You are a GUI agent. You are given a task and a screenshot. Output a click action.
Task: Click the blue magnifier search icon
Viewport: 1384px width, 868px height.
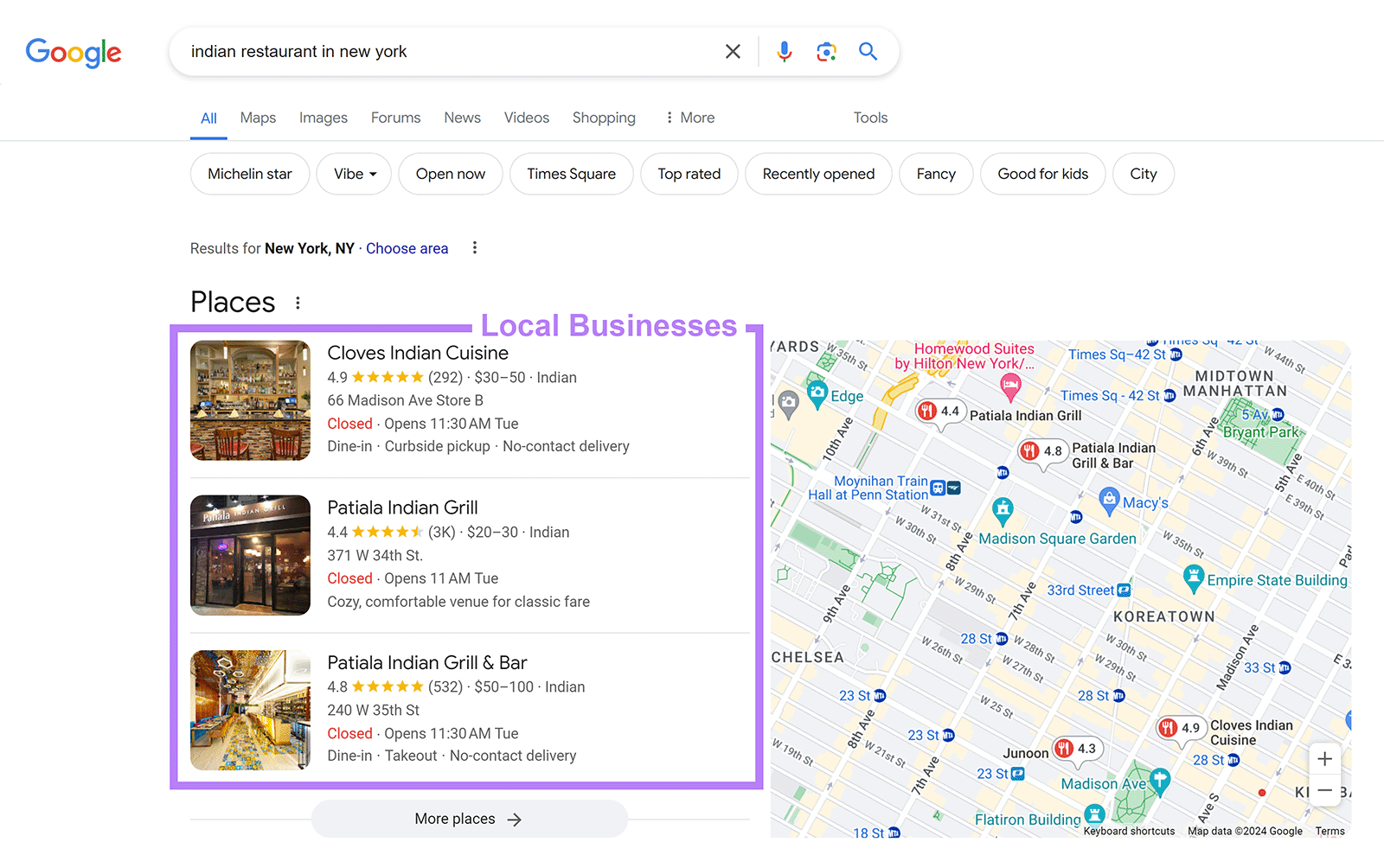868,52
